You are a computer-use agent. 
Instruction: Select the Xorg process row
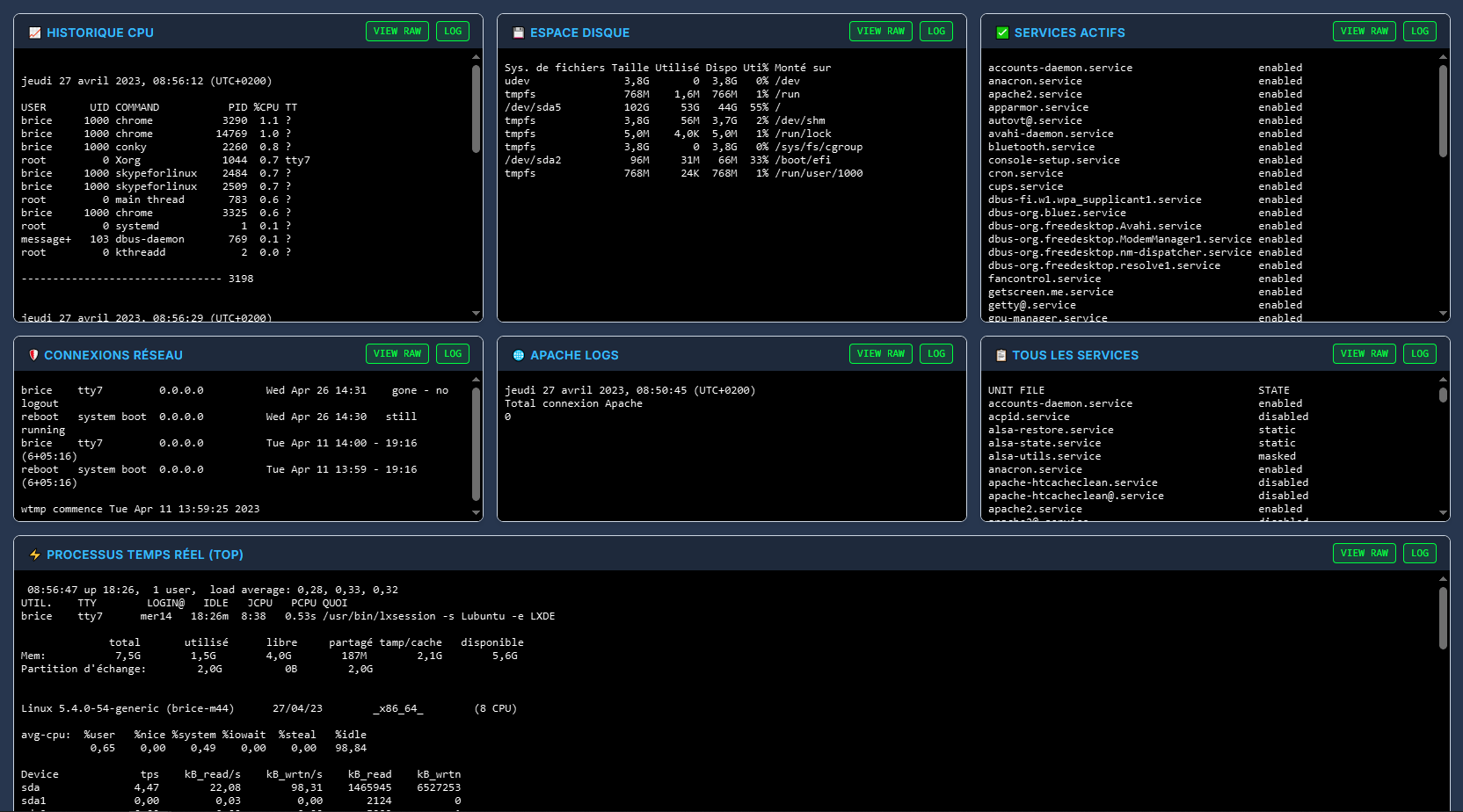click(x=165, y=160)
